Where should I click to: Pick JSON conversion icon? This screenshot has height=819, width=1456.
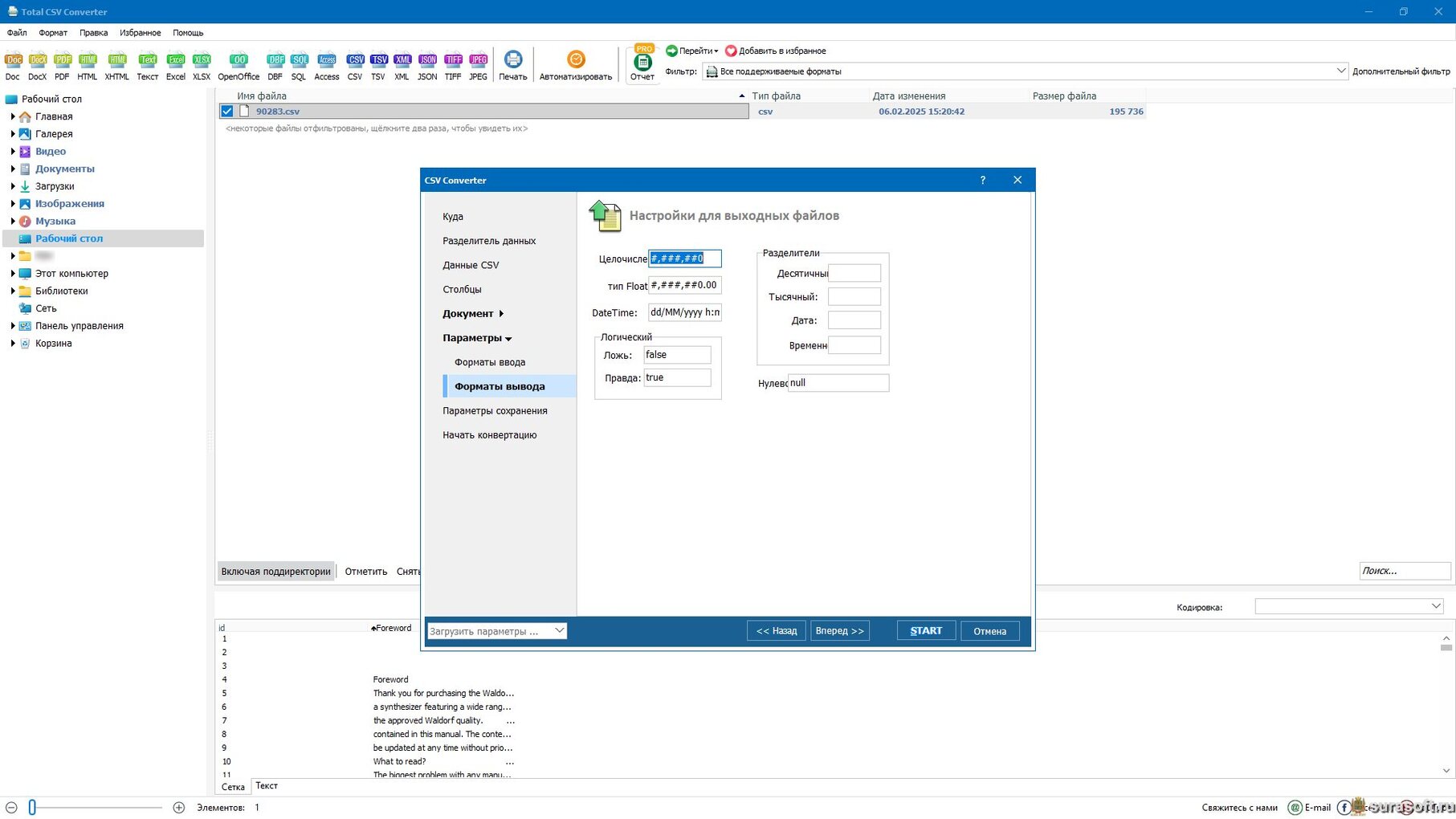[x=427, y=66]
